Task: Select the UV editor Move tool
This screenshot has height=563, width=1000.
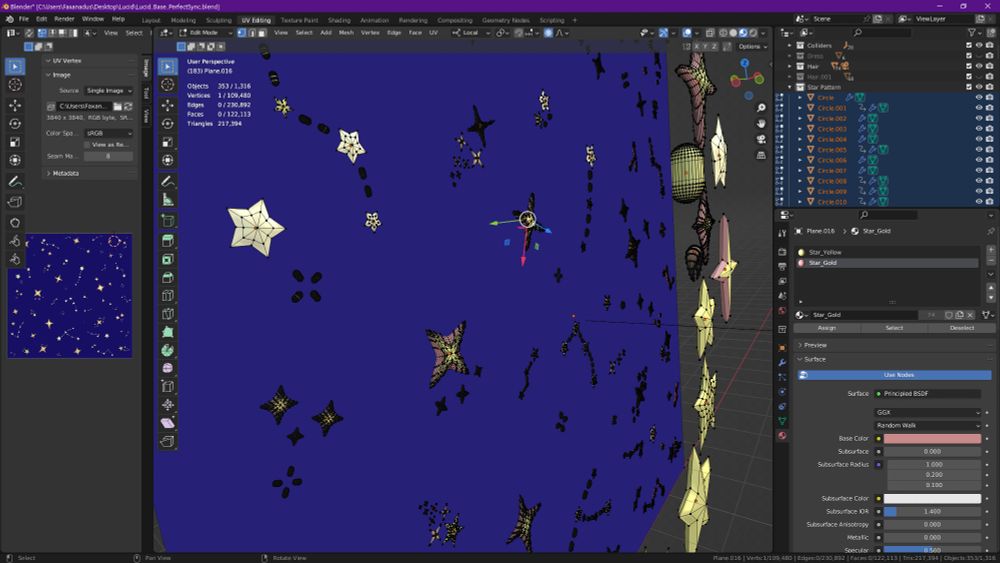Action: (x=15, y=105)
